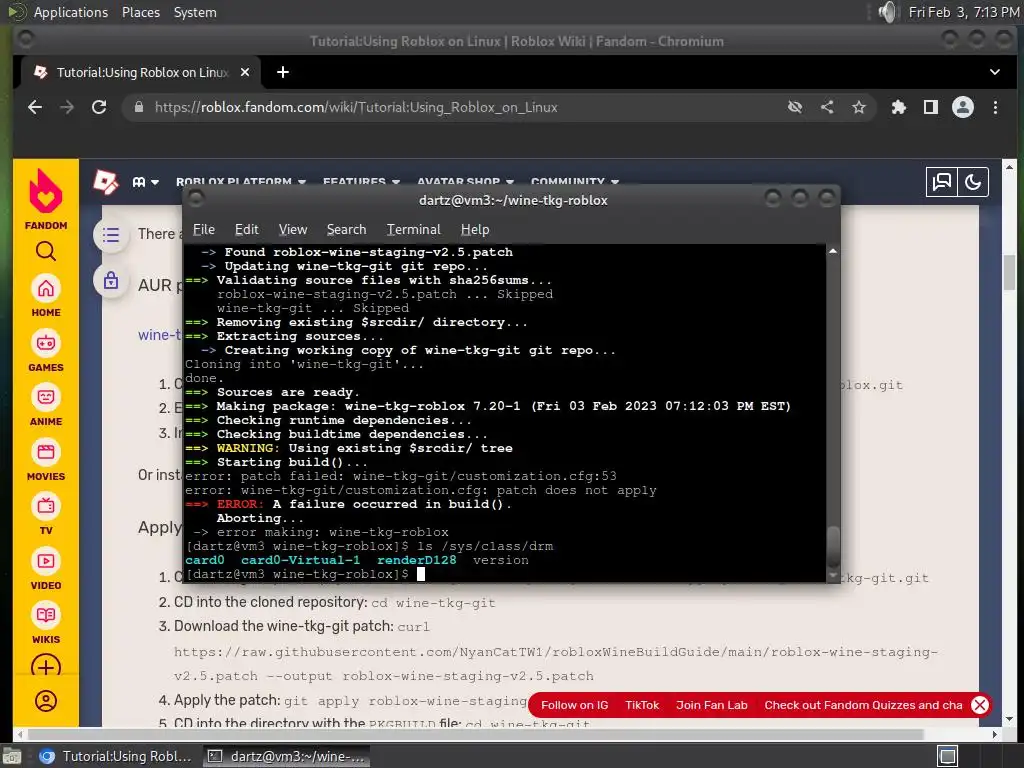Click the plus start-a-wiki icon

(x=46, y=666)
